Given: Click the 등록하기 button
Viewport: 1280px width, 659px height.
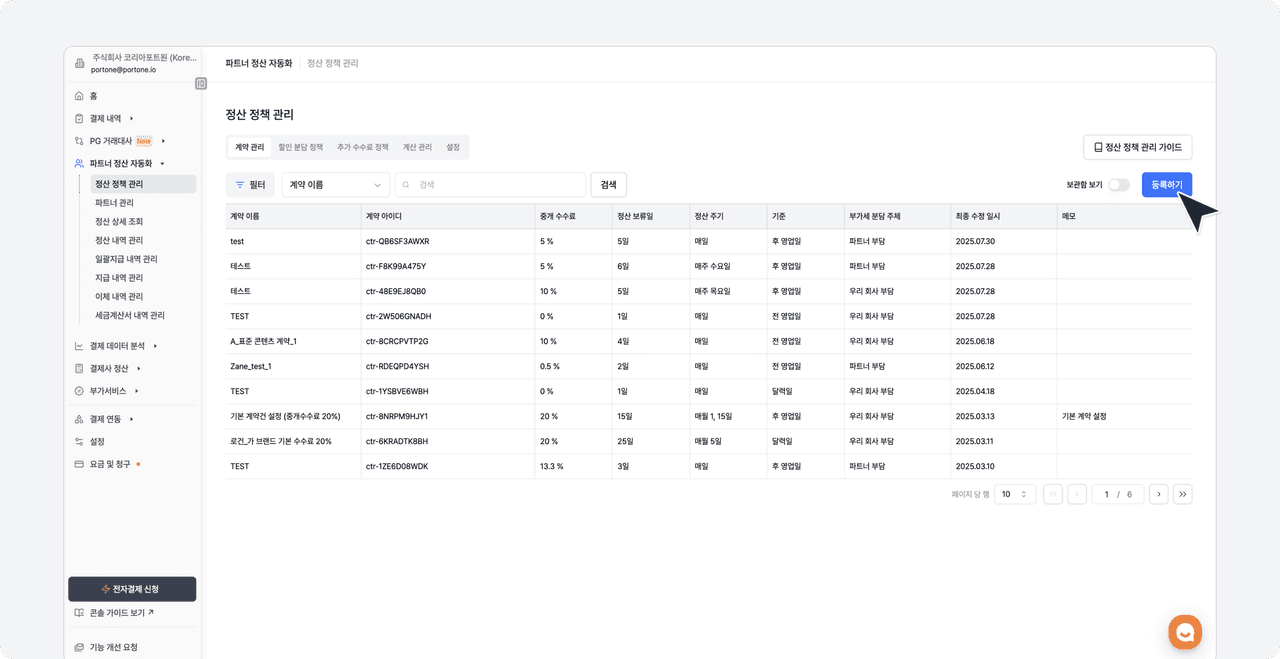Looking at the screenshot, I should [x=1166, y=185].
